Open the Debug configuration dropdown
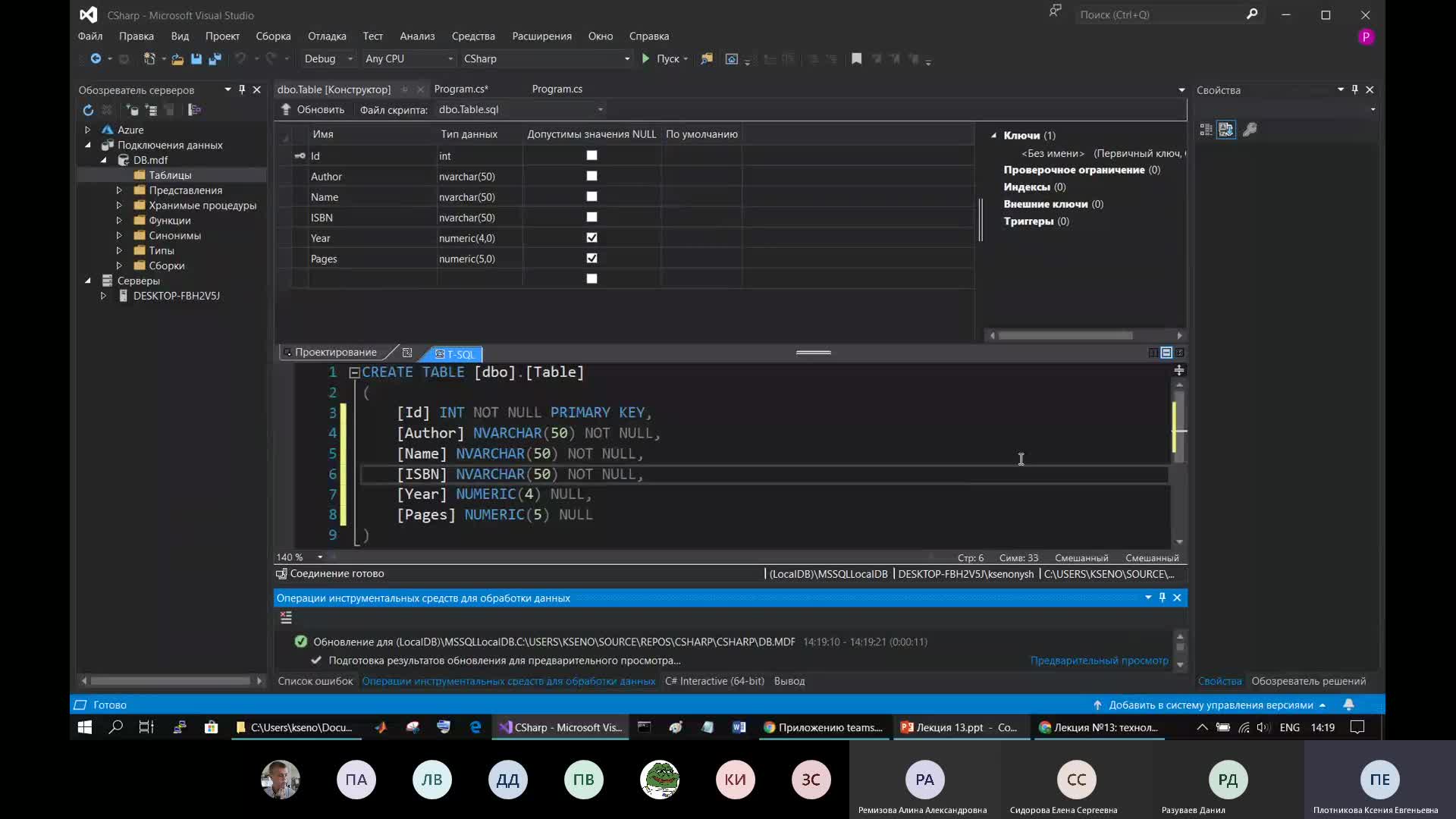This screenshot has height=819, width=1456. (328, 58)
